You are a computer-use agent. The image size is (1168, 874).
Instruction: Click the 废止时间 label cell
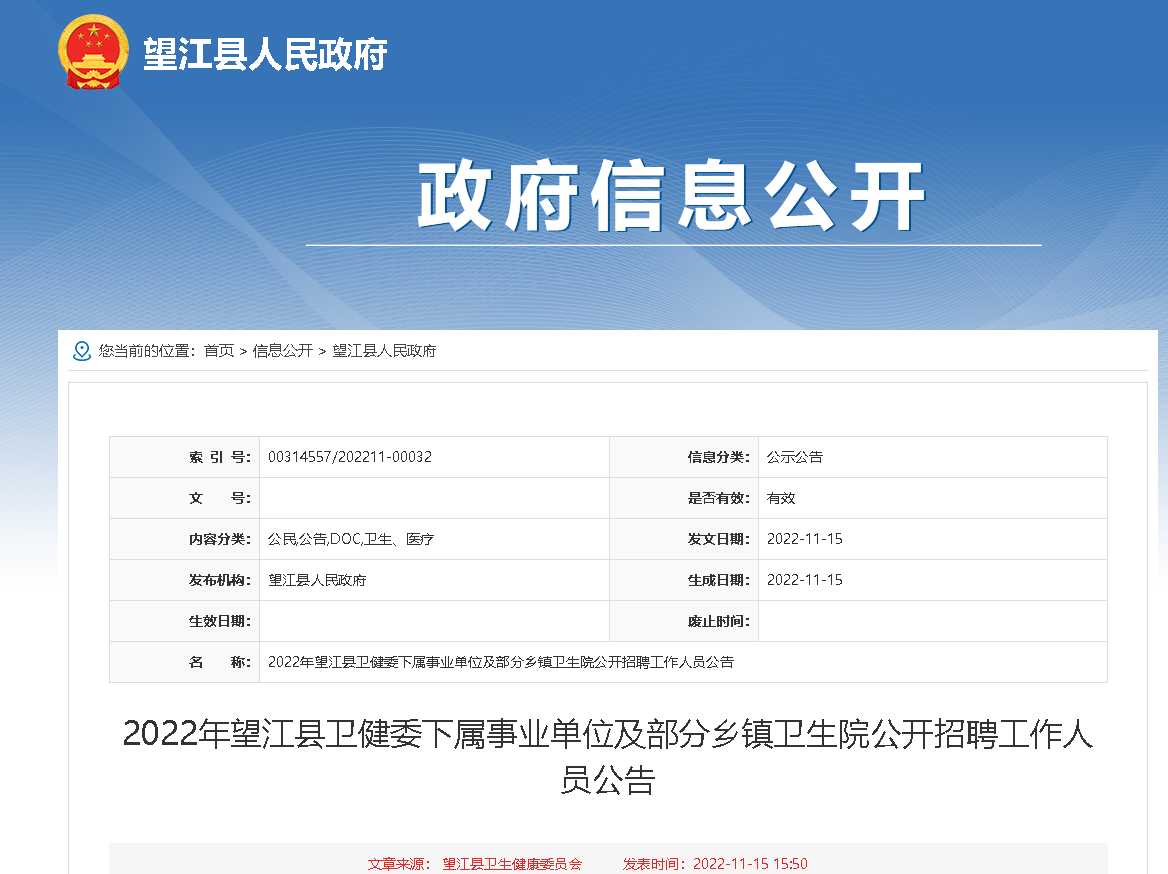coord(718,621)
